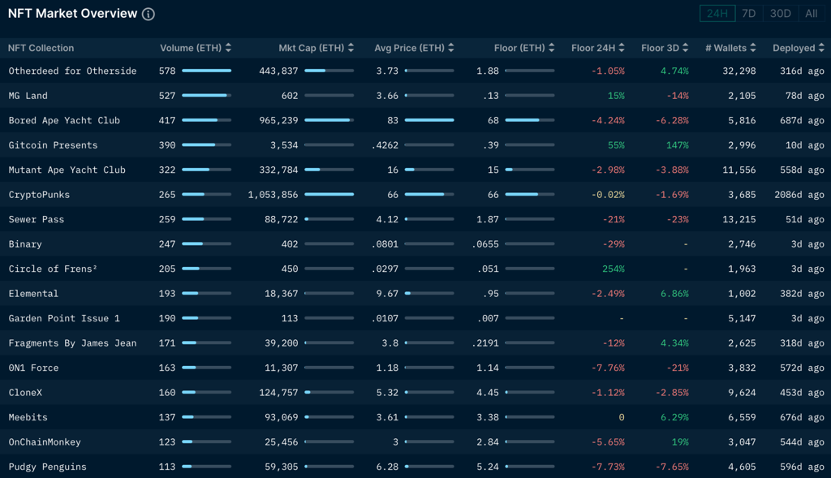Click the NFT Collection column header
The image size is (832, 478).
[x=41, y=48]
